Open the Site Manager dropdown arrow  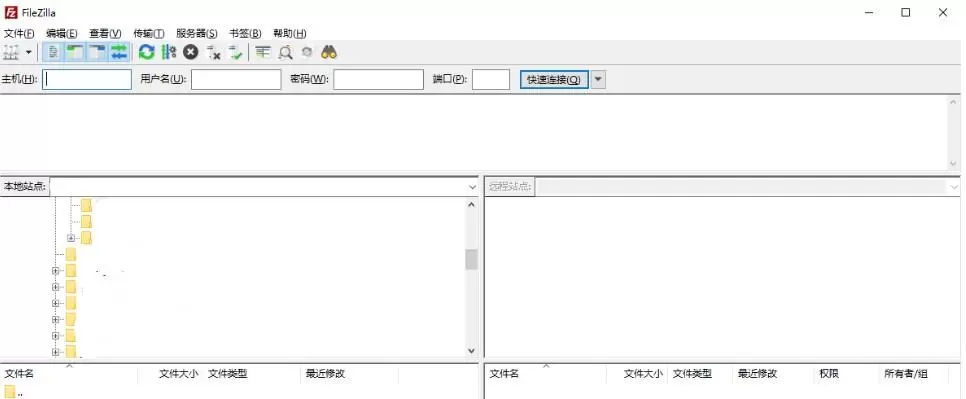tap(28, 52)
